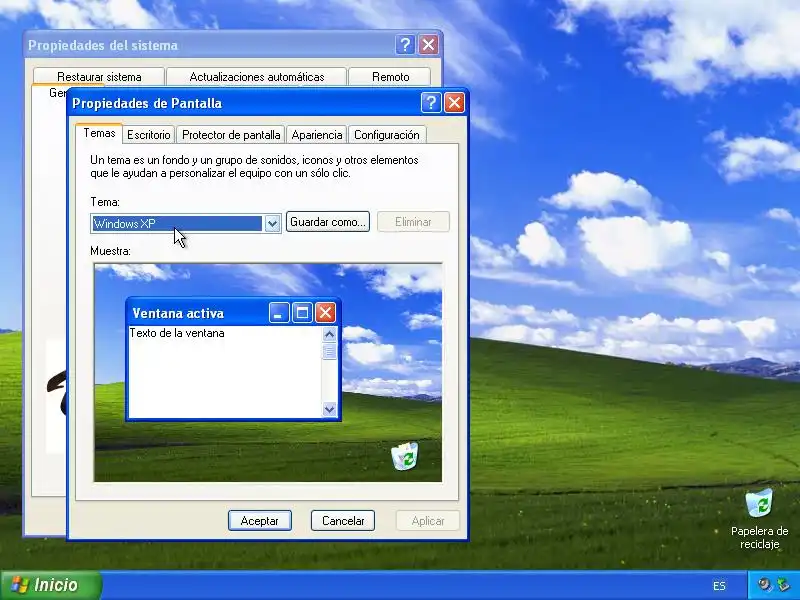
Task: Select the Temas tab
Action: [x=99, y=133]
